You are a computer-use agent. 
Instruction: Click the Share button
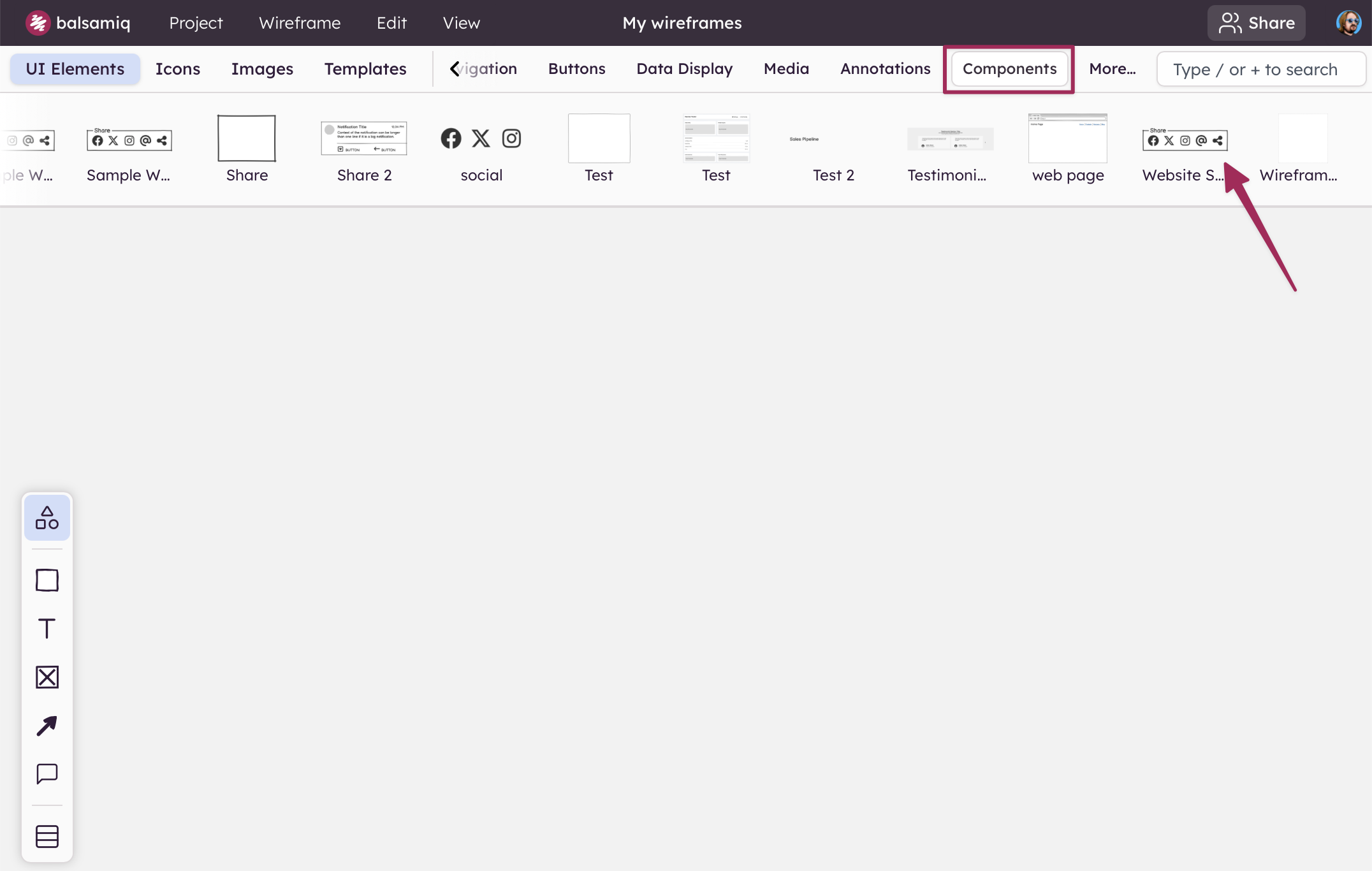click(x=1256, y=23)
